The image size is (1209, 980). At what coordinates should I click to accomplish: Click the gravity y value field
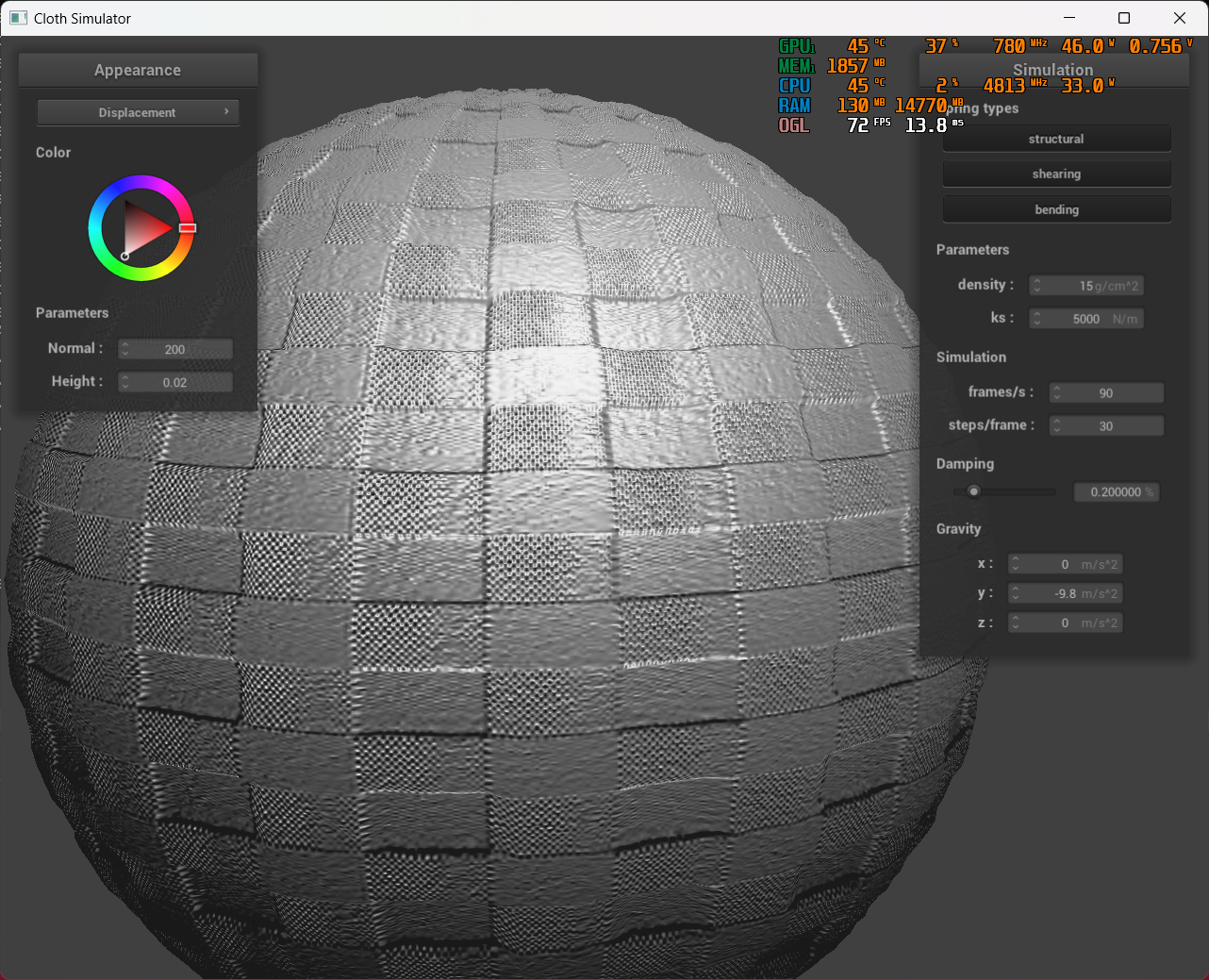click(1065, 593)
